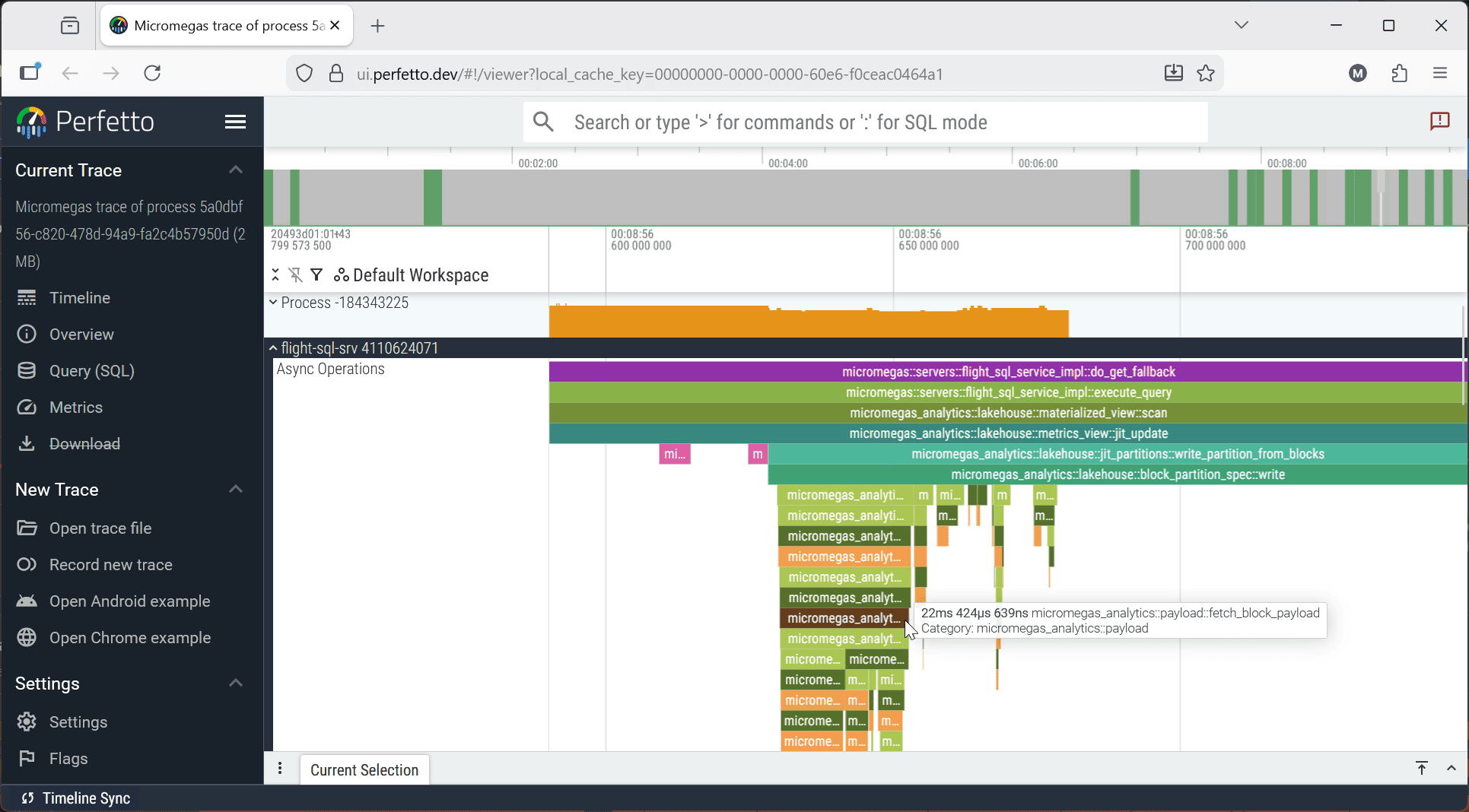This screenshot has width=1469, height=812.
Task: Open the Overview info icon
Action: pyautogui.click(x=27, y=335)
